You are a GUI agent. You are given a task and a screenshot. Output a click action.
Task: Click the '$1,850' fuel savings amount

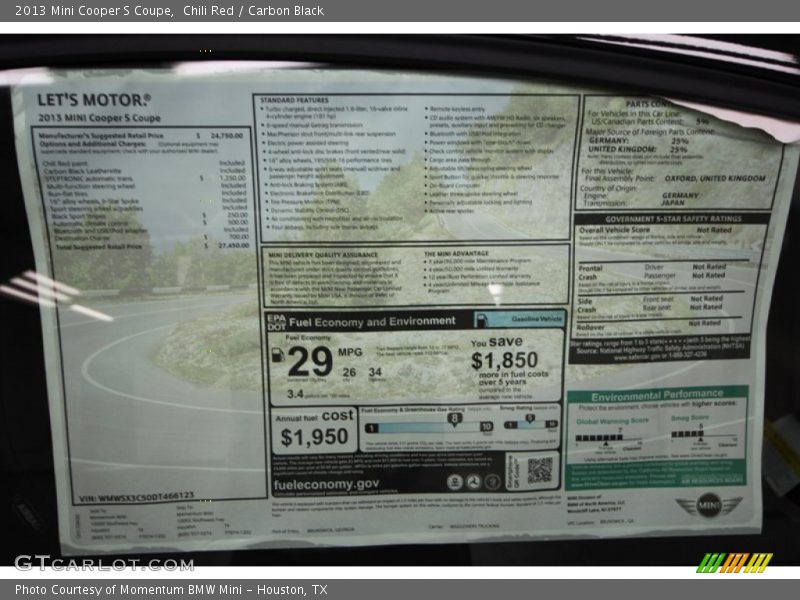click(504, 360)
